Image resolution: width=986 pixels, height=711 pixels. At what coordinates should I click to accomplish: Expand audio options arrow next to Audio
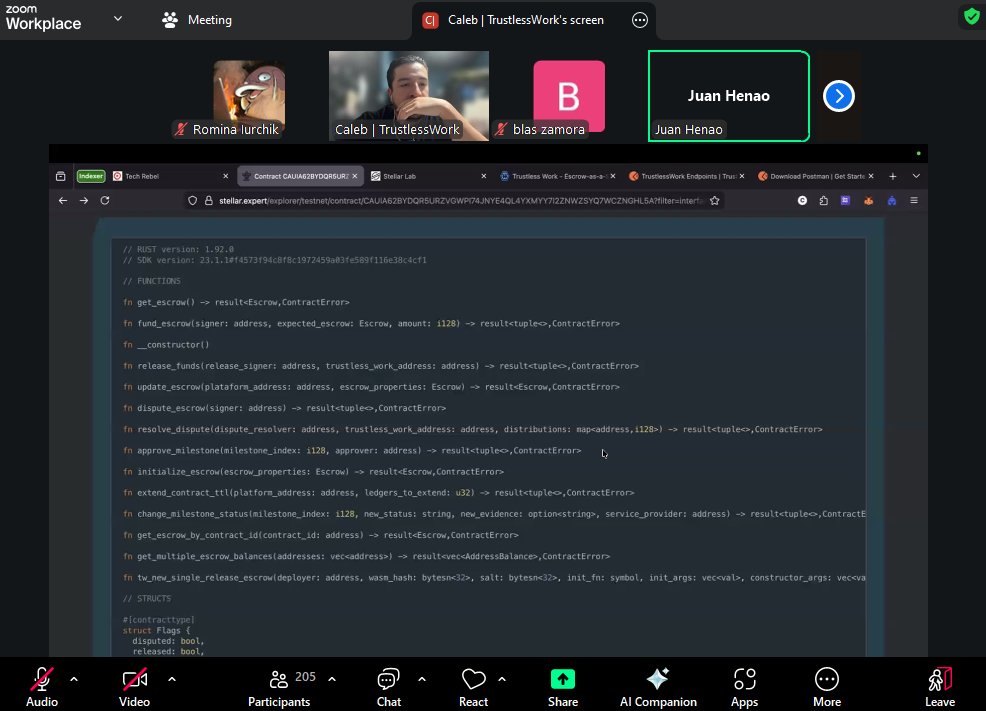click(74, 679)
